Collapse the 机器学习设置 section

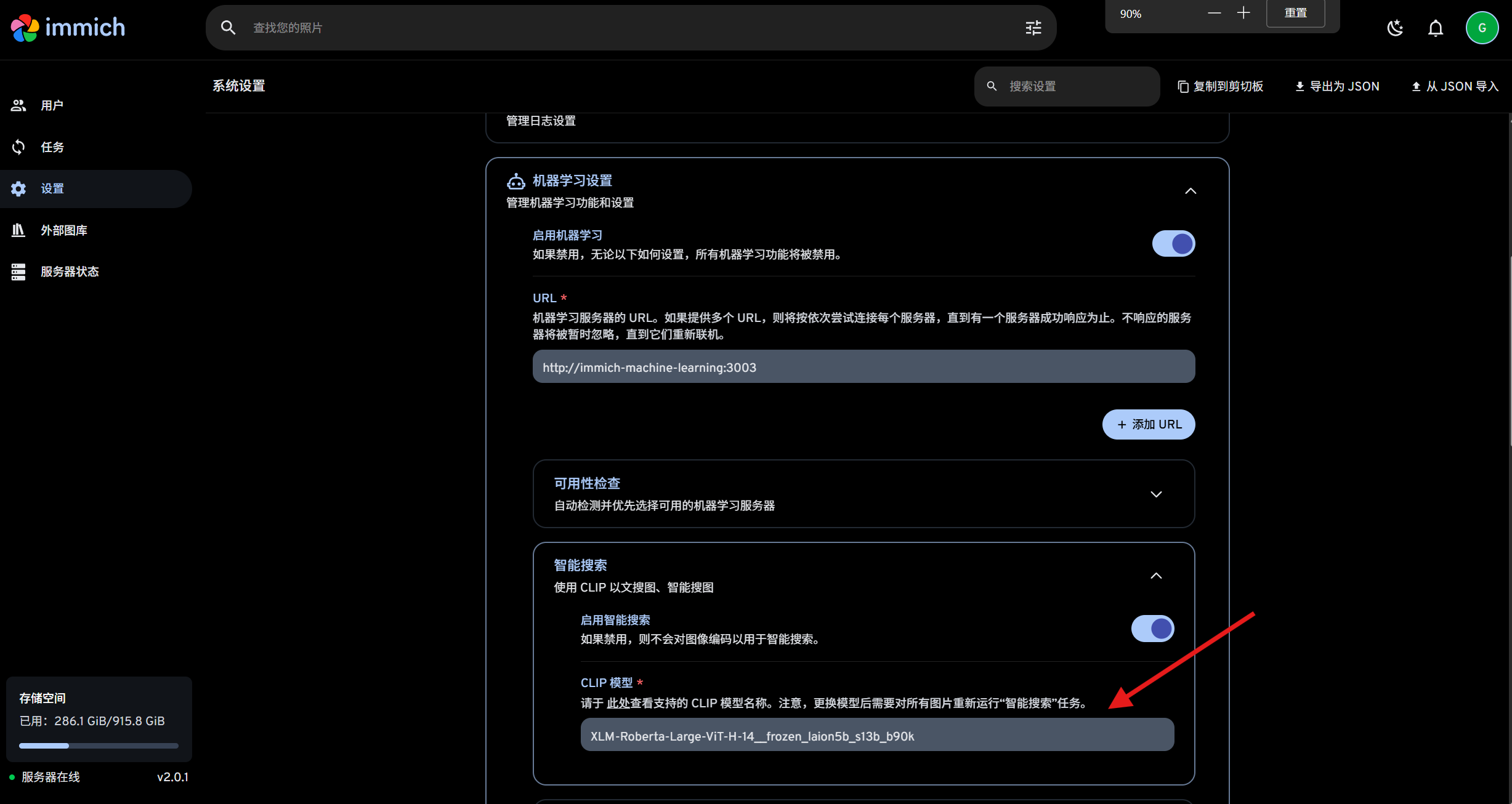(x=1191, y=191)
